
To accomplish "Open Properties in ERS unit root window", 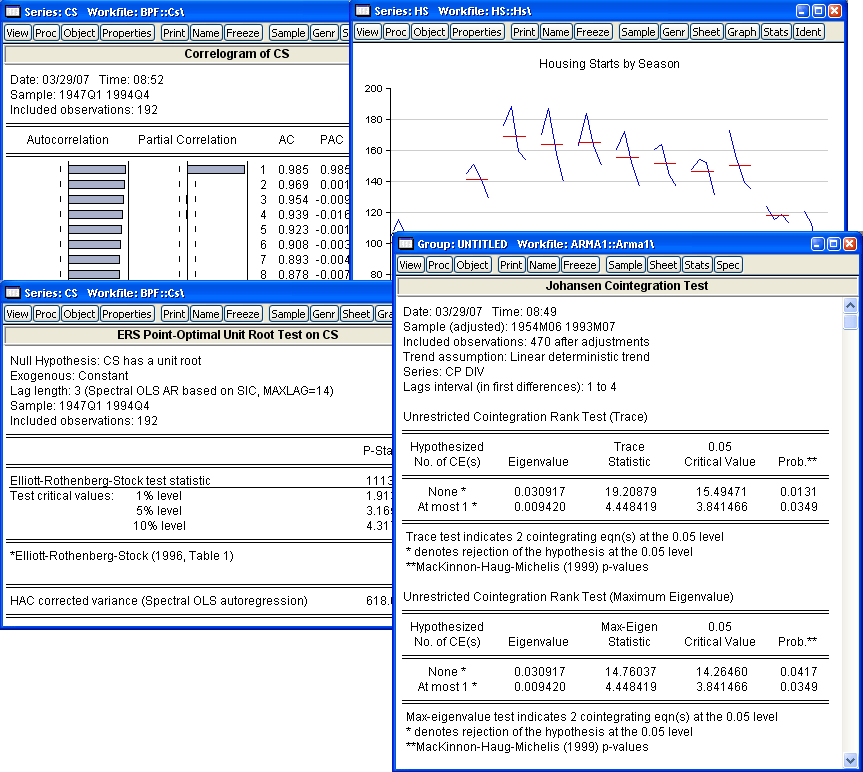I will pos(128,314).
